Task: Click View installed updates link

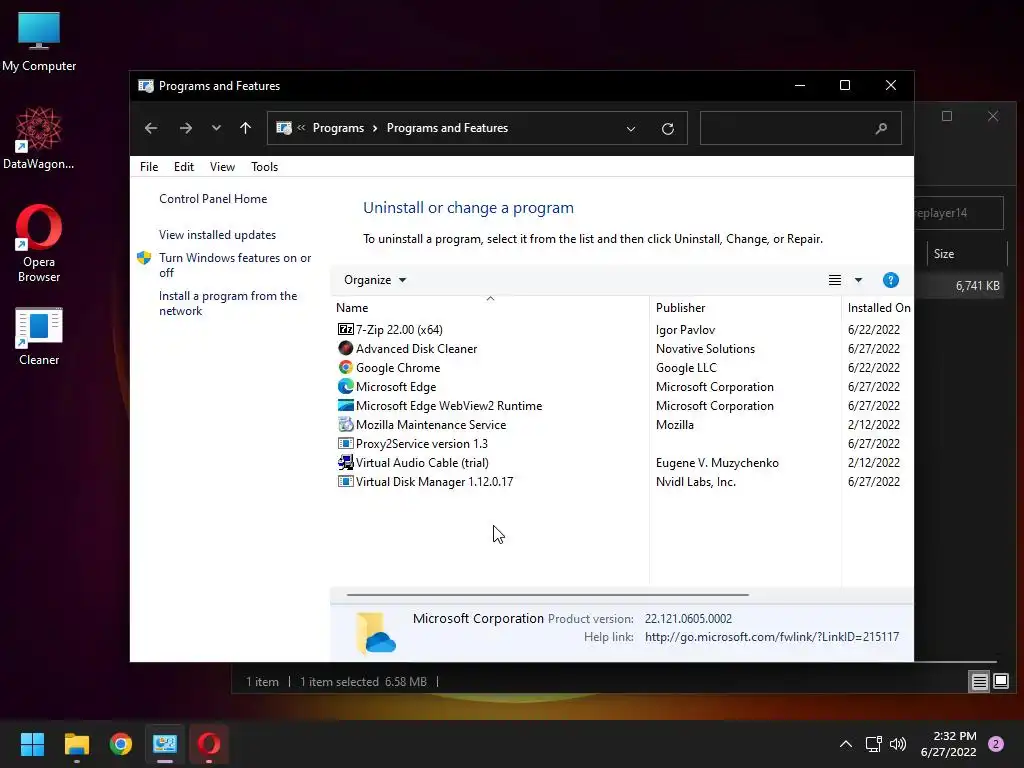Action: 217,234
